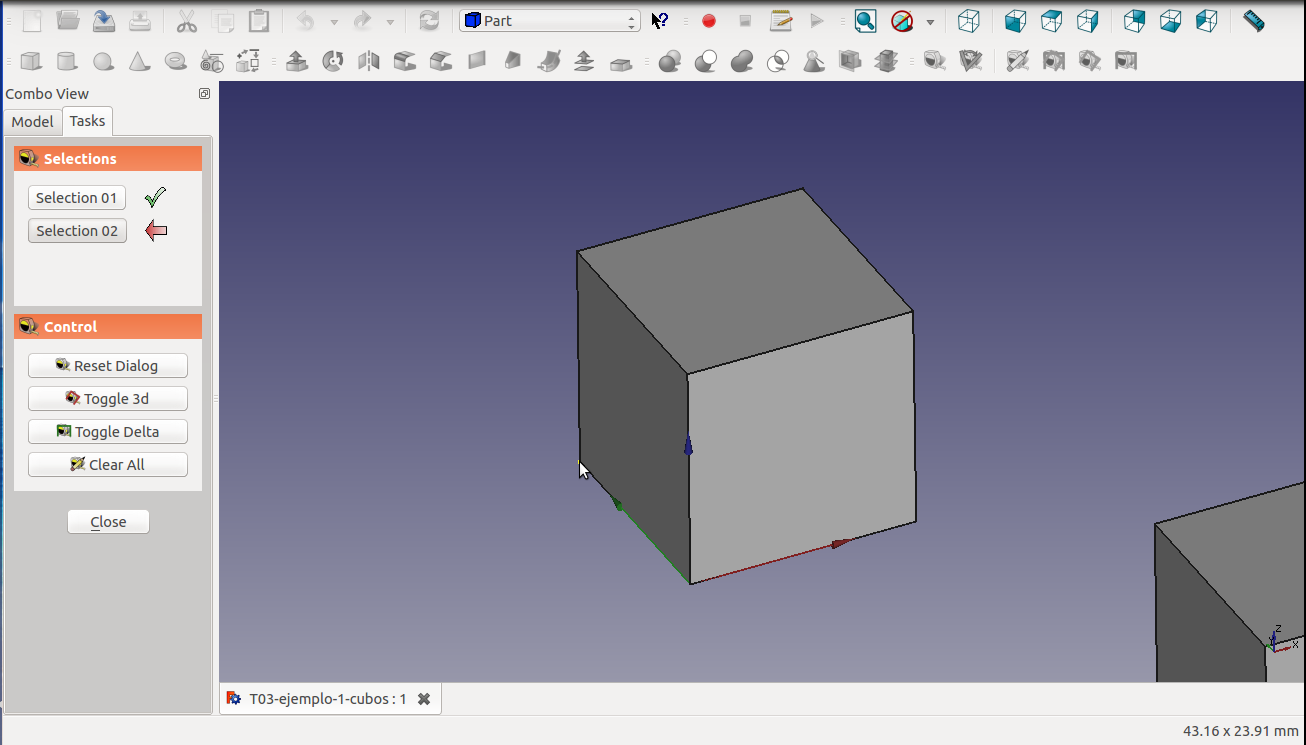Undock the Combo View panel
1306x745 pixels.
pos(204,94)
